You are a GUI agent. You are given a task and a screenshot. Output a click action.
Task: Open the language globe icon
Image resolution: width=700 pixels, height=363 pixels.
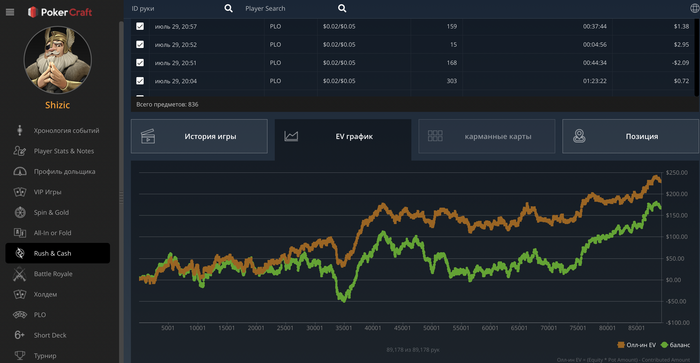point(695,8)
